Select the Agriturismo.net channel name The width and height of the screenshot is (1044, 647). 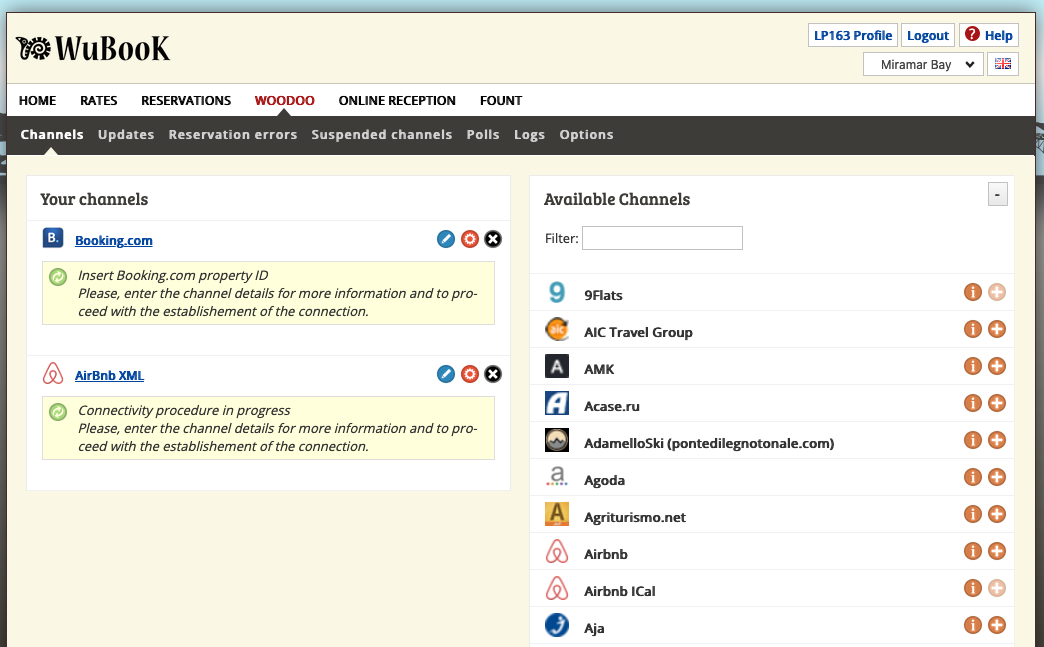pos(635,517)
